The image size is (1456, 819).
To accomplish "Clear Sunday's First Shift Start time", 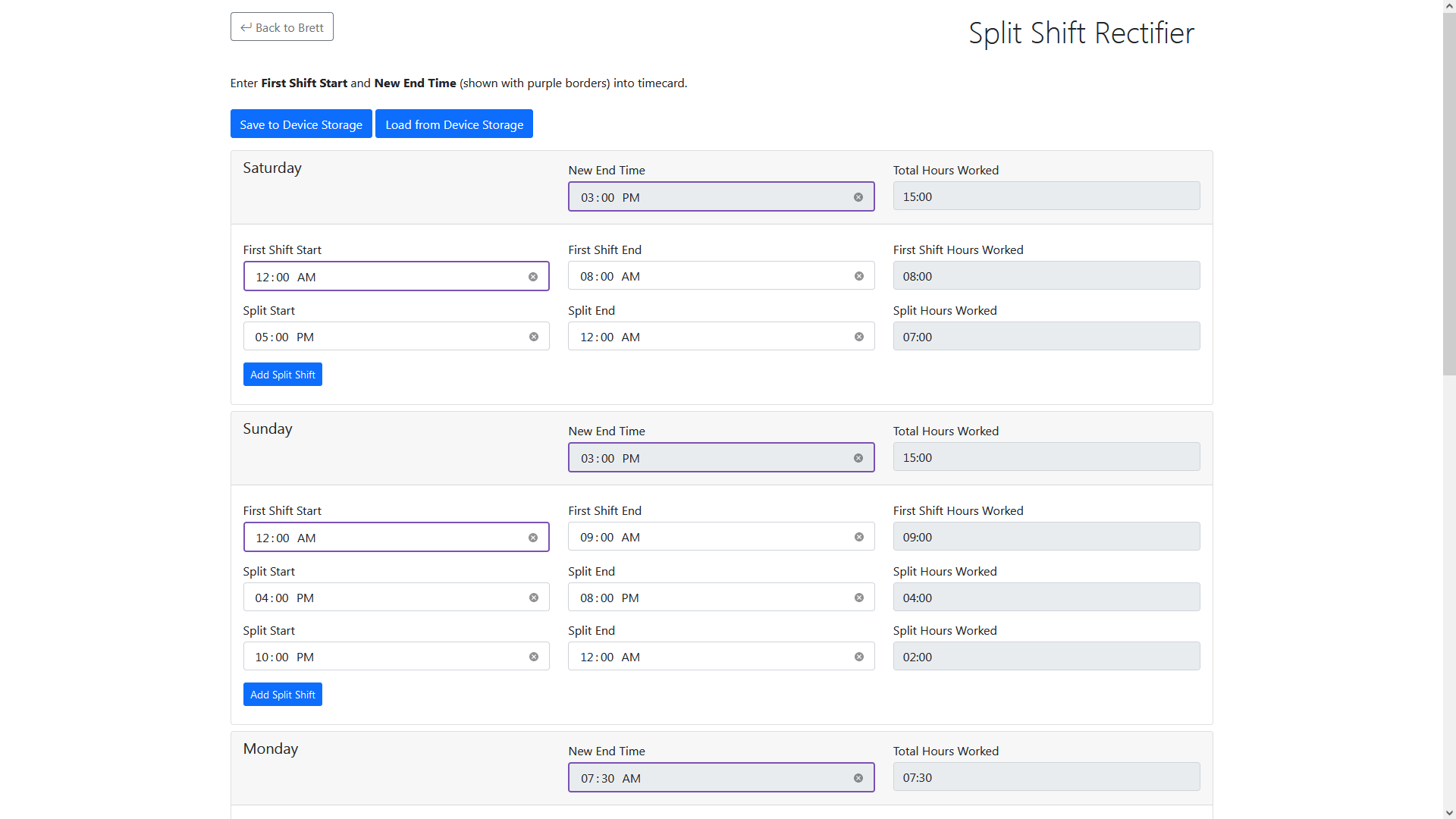I will click(x=533, y=538).
